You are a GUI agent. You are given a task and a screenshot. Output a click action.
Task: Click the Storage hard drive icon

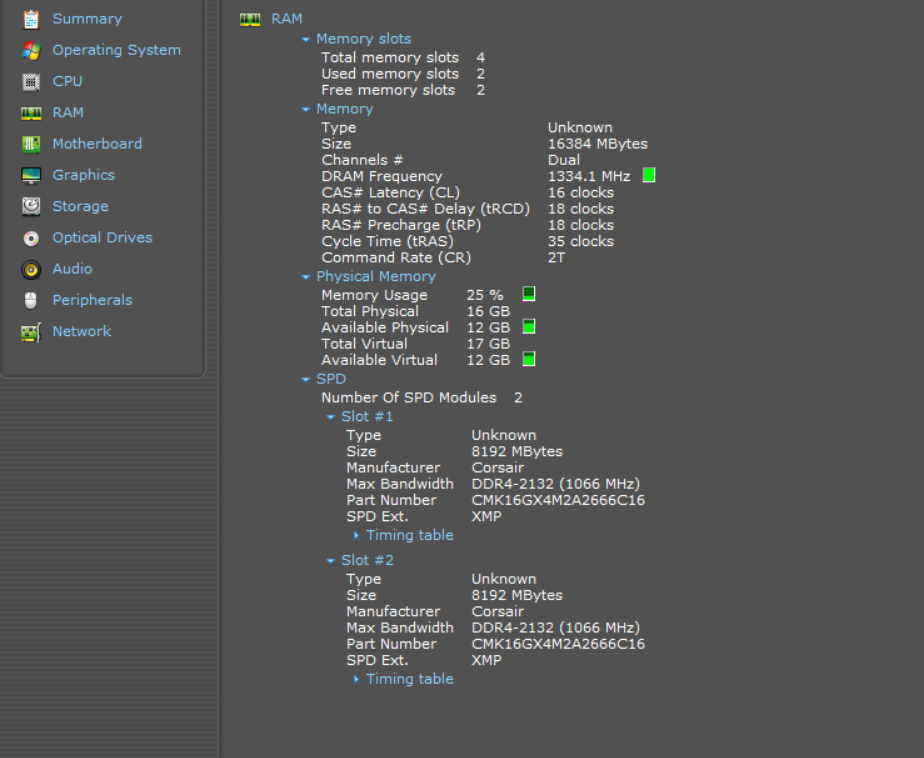click(x=31, y=206)
